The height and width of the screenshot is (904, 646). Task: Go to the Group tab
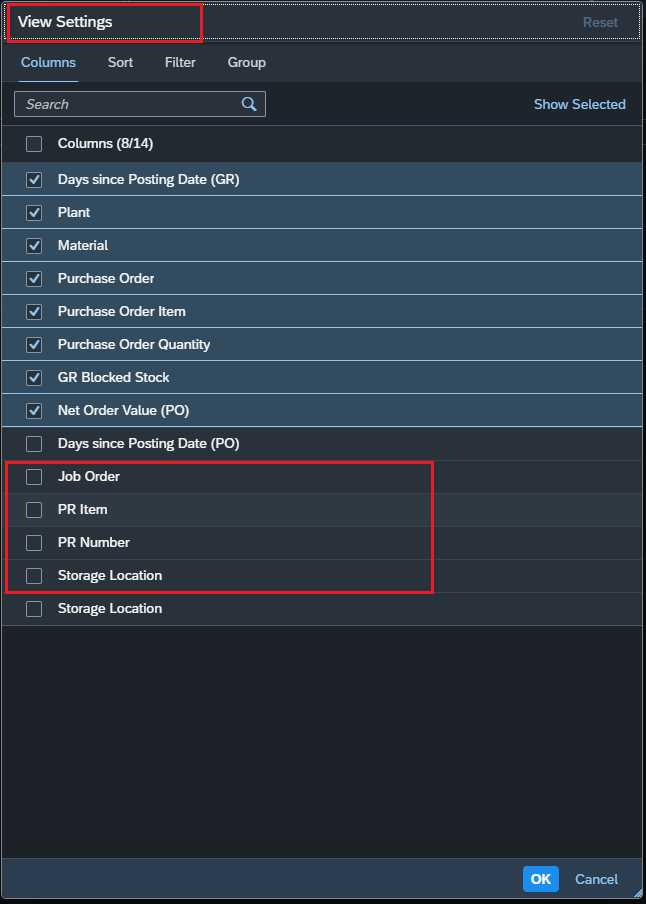pos(247,62)
